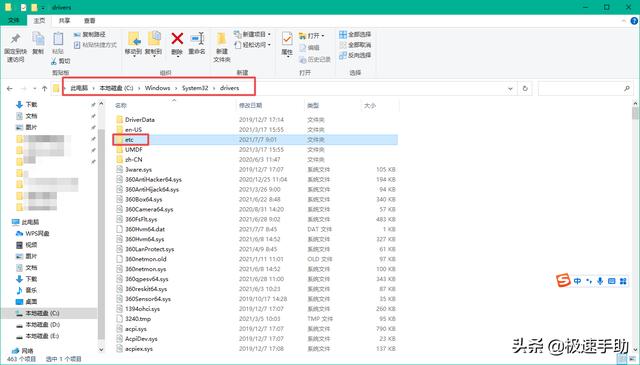The height and width of the screenshot is (365, 640).
Task: Click the red Delete icon in ribbon
Action: click(x=177, y=39)
